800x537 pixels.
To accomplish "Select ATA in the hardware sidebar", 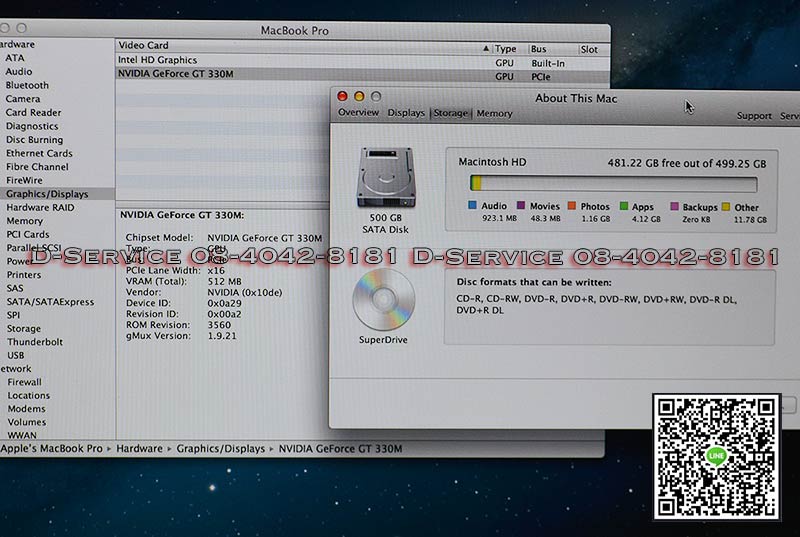I will [x=15, y=58].
